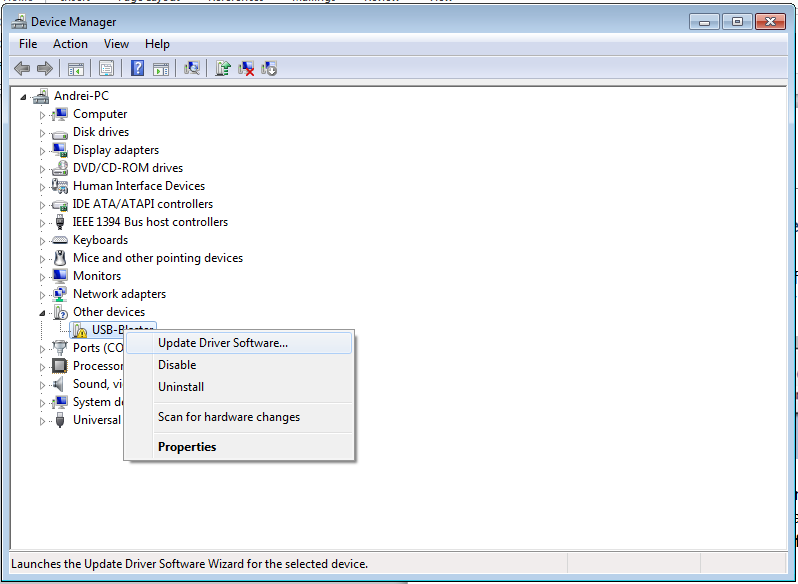Expand the Ports node arrow

pyautogui.click(x=42, y=349)
